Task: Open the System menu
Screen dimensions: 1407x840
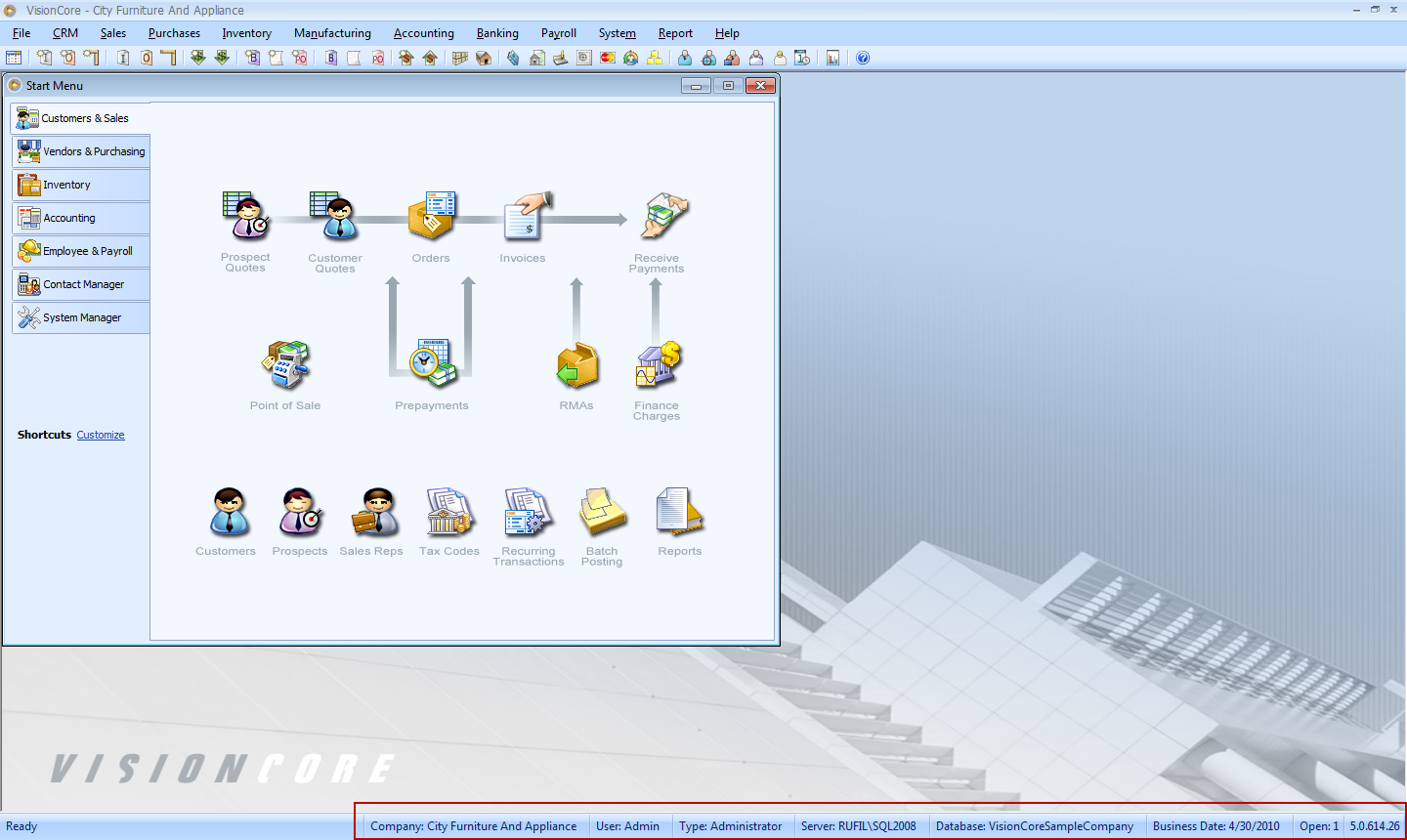Action: pos(618,33)
